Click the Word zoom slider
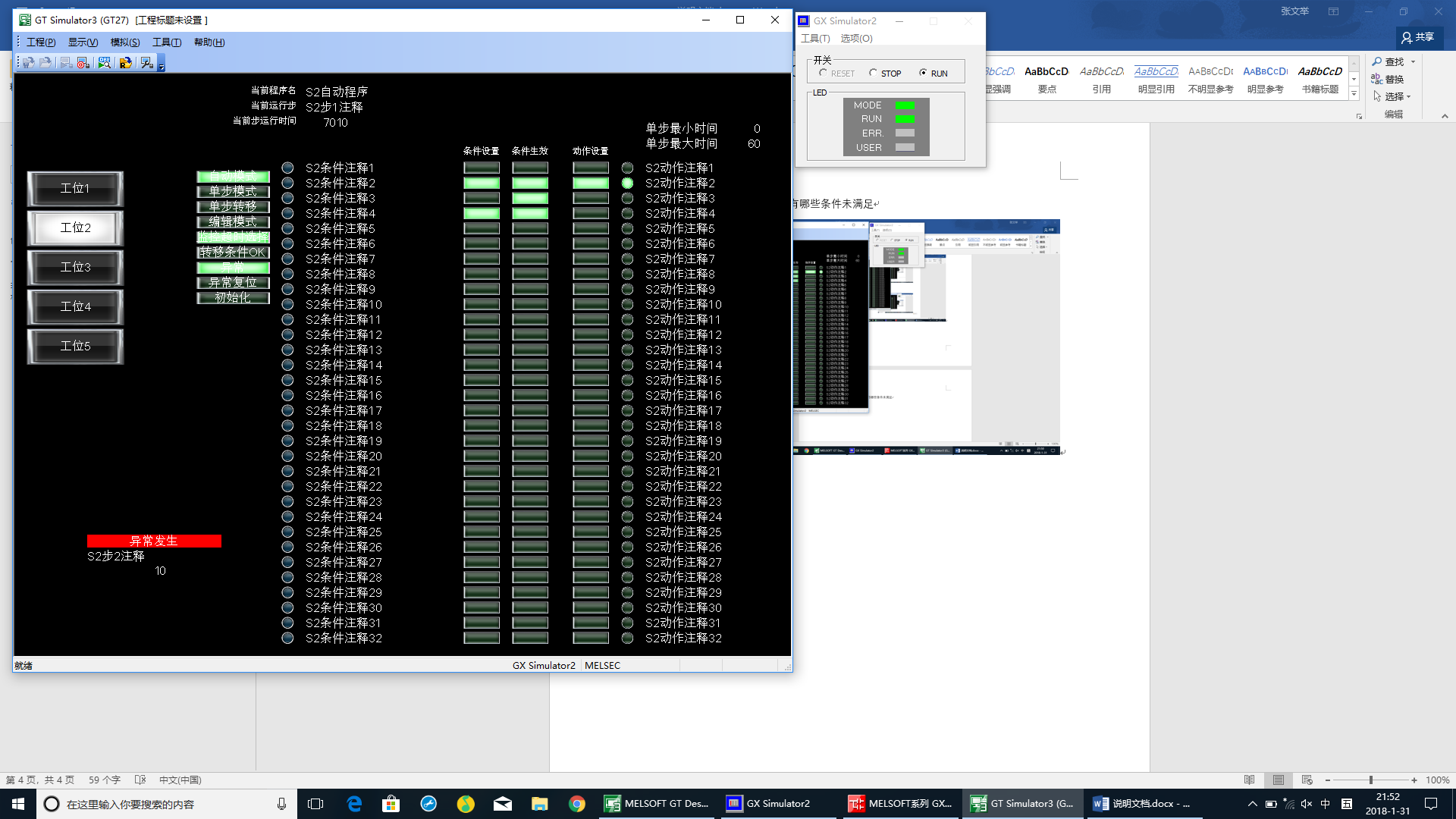1456x819 pixels. coord(1370,780)
